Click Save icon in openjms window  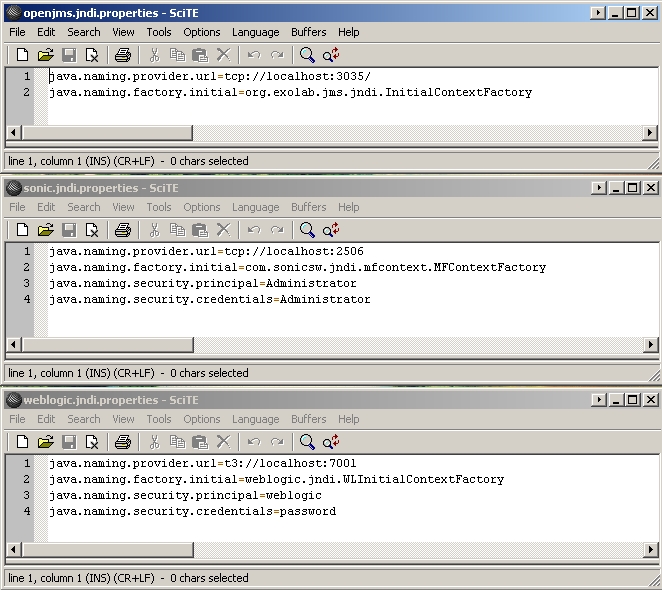click(x=69, y=55)
